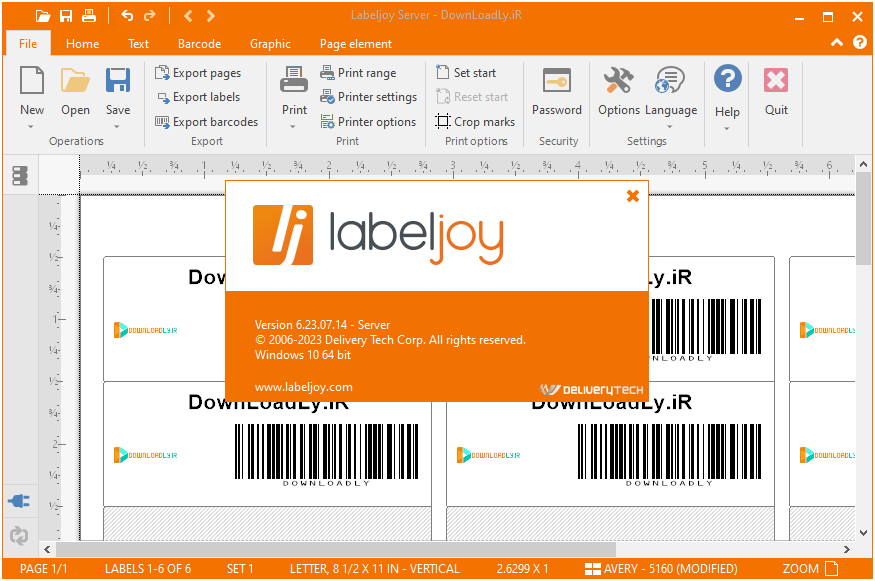Viewport: 875px width, 581px height.
Task: Expand the Print dropdown arrow
Action: point(293,127)
